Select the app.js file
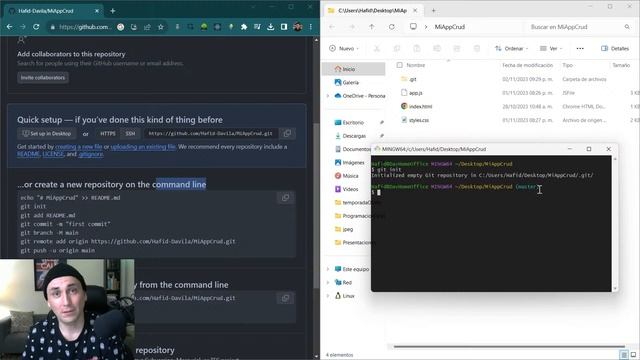 [416, 93]
